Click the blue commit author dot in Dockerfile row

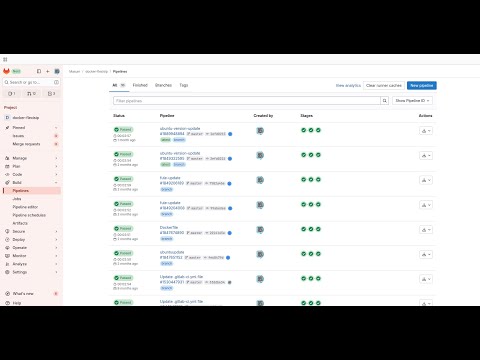coord(230,233)
